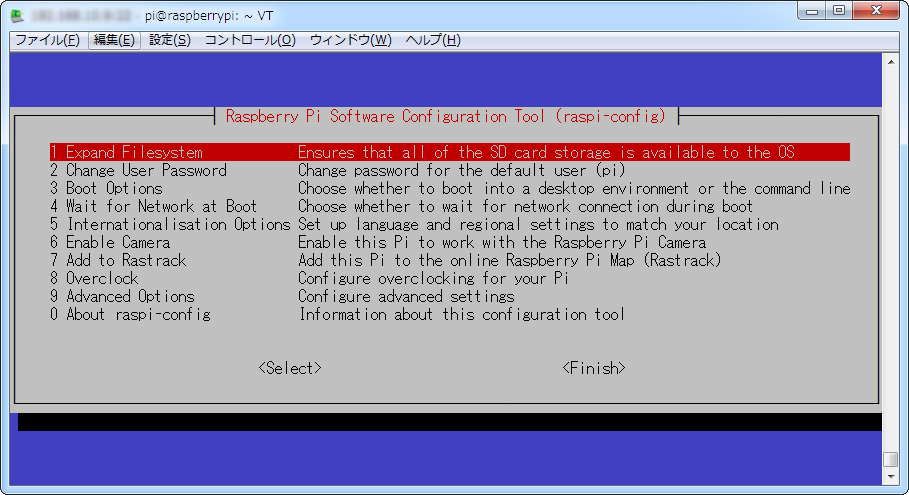Click 'Choose whether to wait for network' description
Screen dimensions: 909x495
pos(525,206)
